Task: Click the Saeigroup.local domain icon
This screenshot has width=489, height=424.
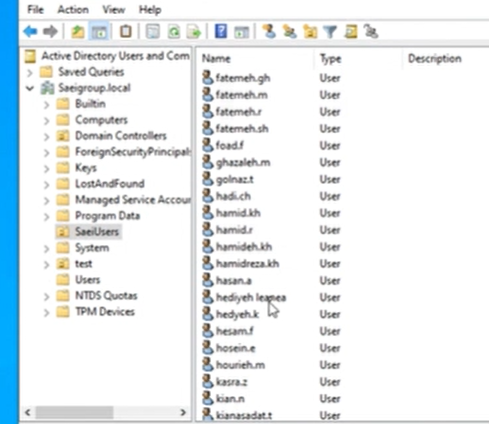Action: (47, 88)
